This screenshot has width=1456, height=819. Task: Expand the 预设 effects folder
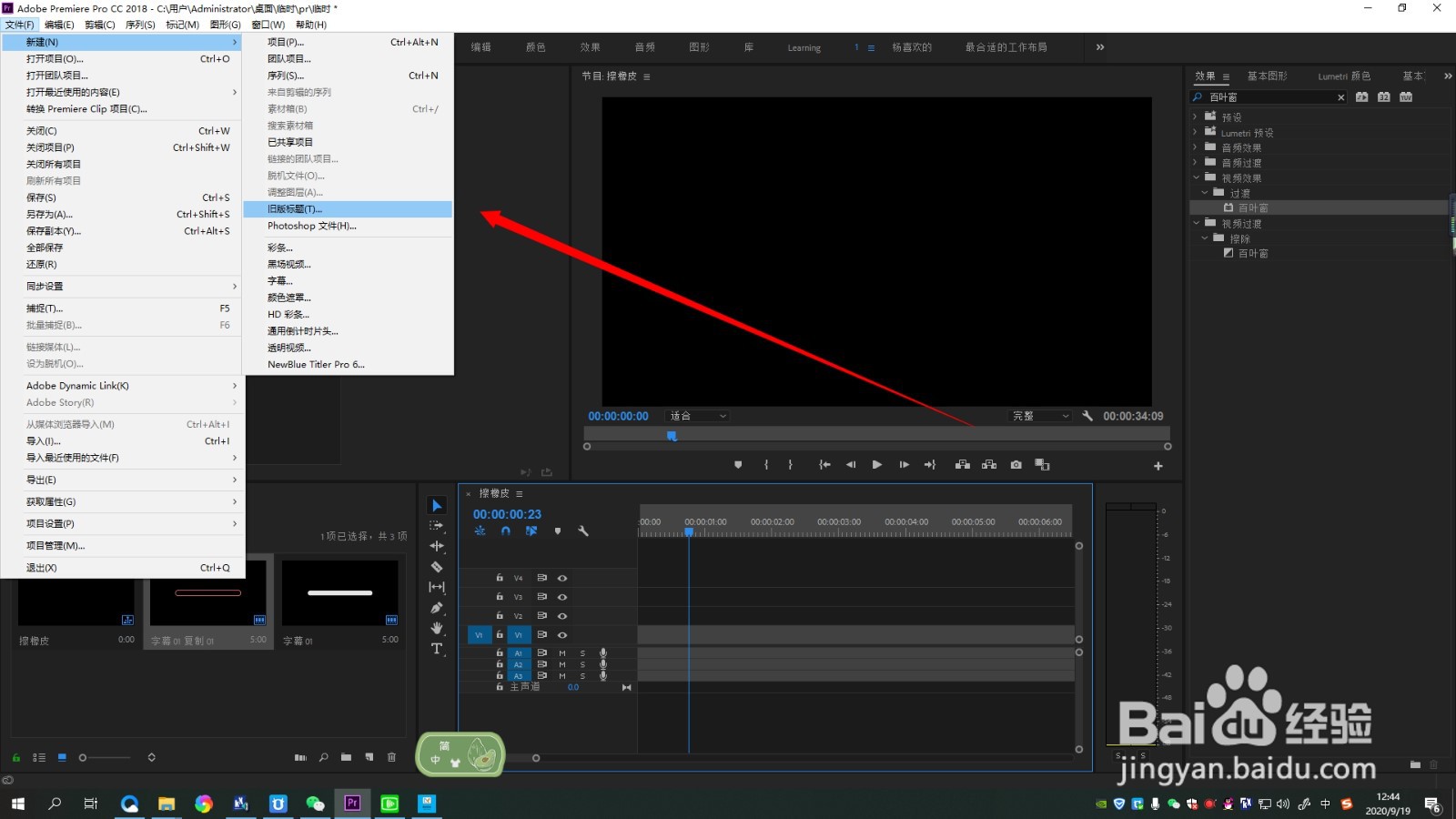point(1196,116)
